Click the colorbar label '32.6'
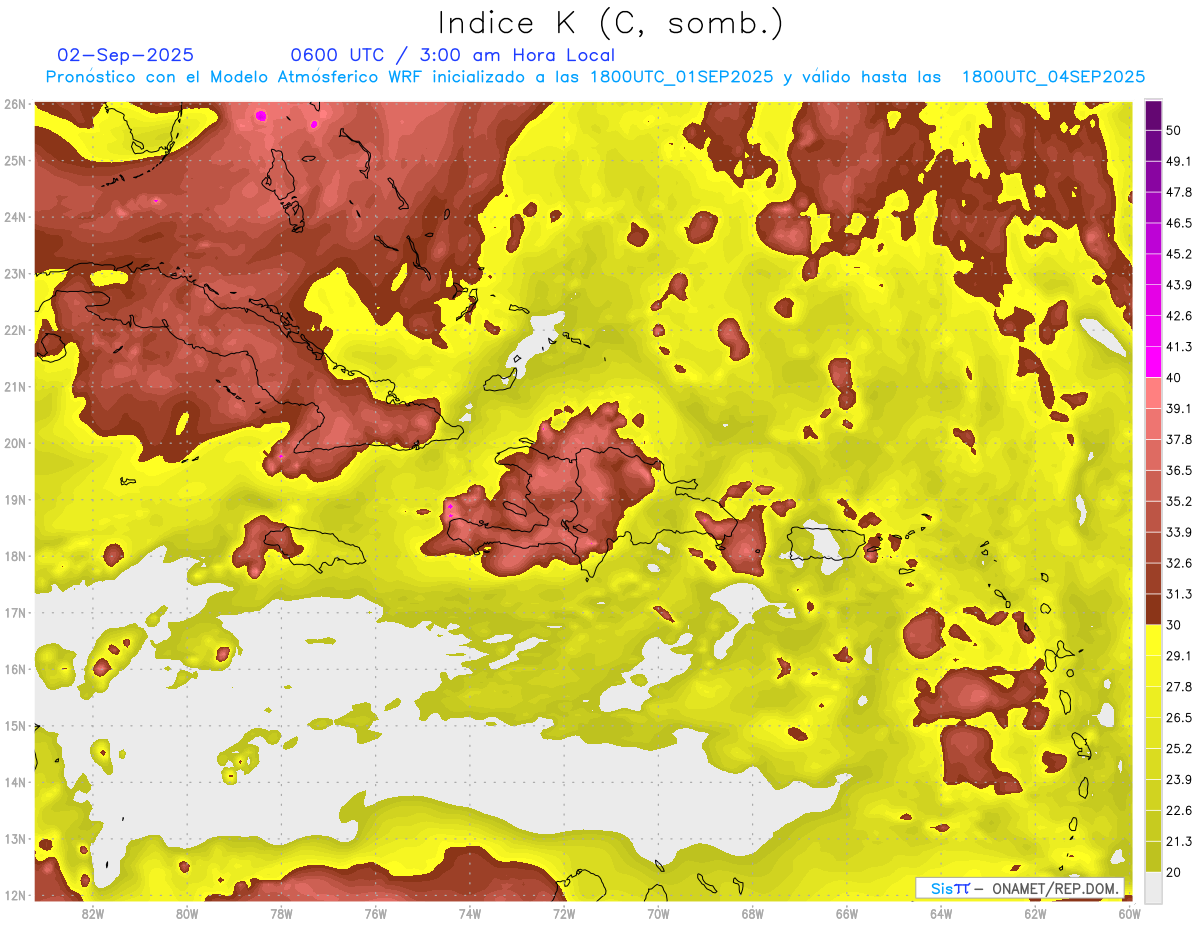The width and height of the screenshot is (1200, 927). click(1178, 563)
